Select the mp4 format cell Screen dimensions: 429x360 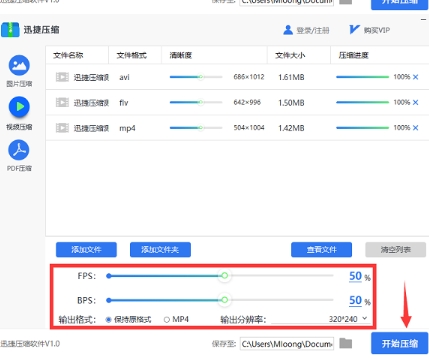click(x=127, y=128)
